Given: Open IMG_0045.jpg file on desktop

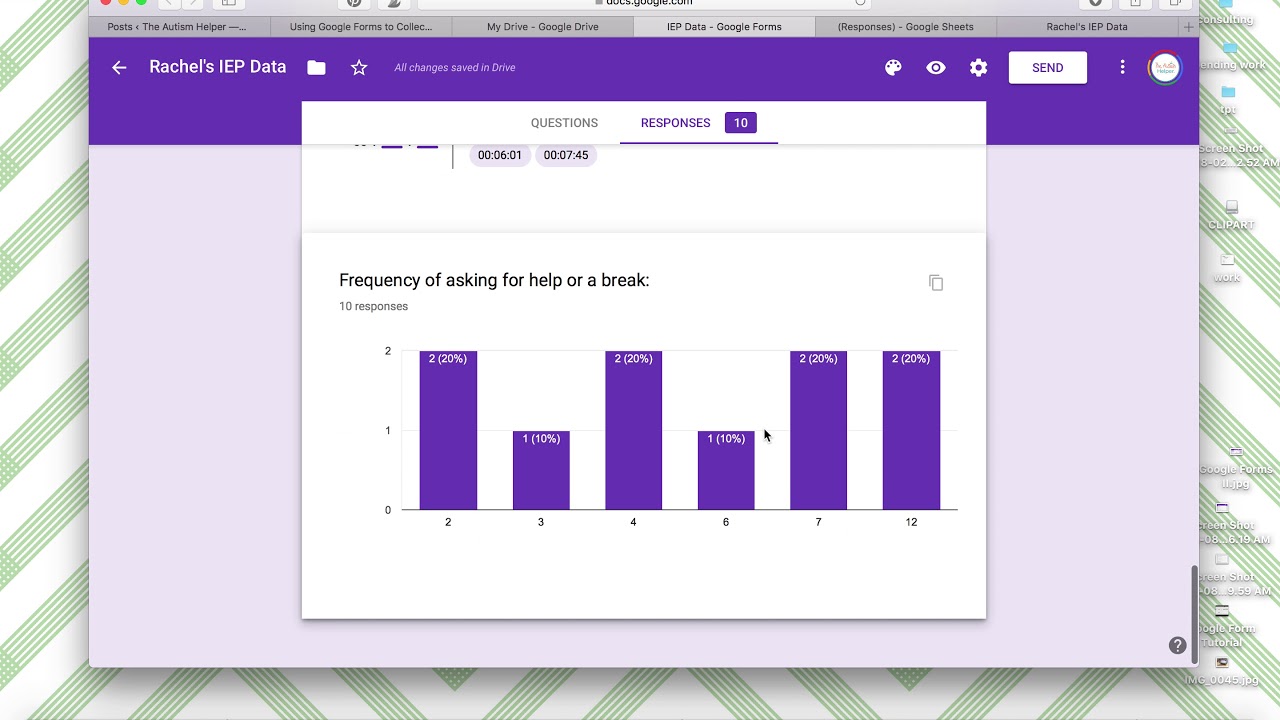Looking at the screenshot, I should (x=1221, y=672).
